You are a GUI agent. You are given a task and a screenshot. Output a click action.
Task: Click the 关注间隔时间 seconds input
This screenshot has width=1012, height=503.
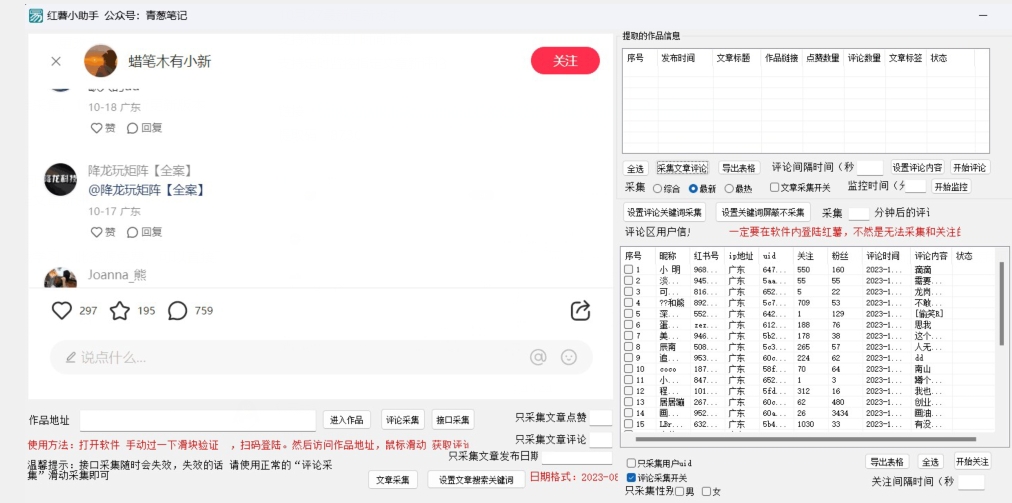971,482
